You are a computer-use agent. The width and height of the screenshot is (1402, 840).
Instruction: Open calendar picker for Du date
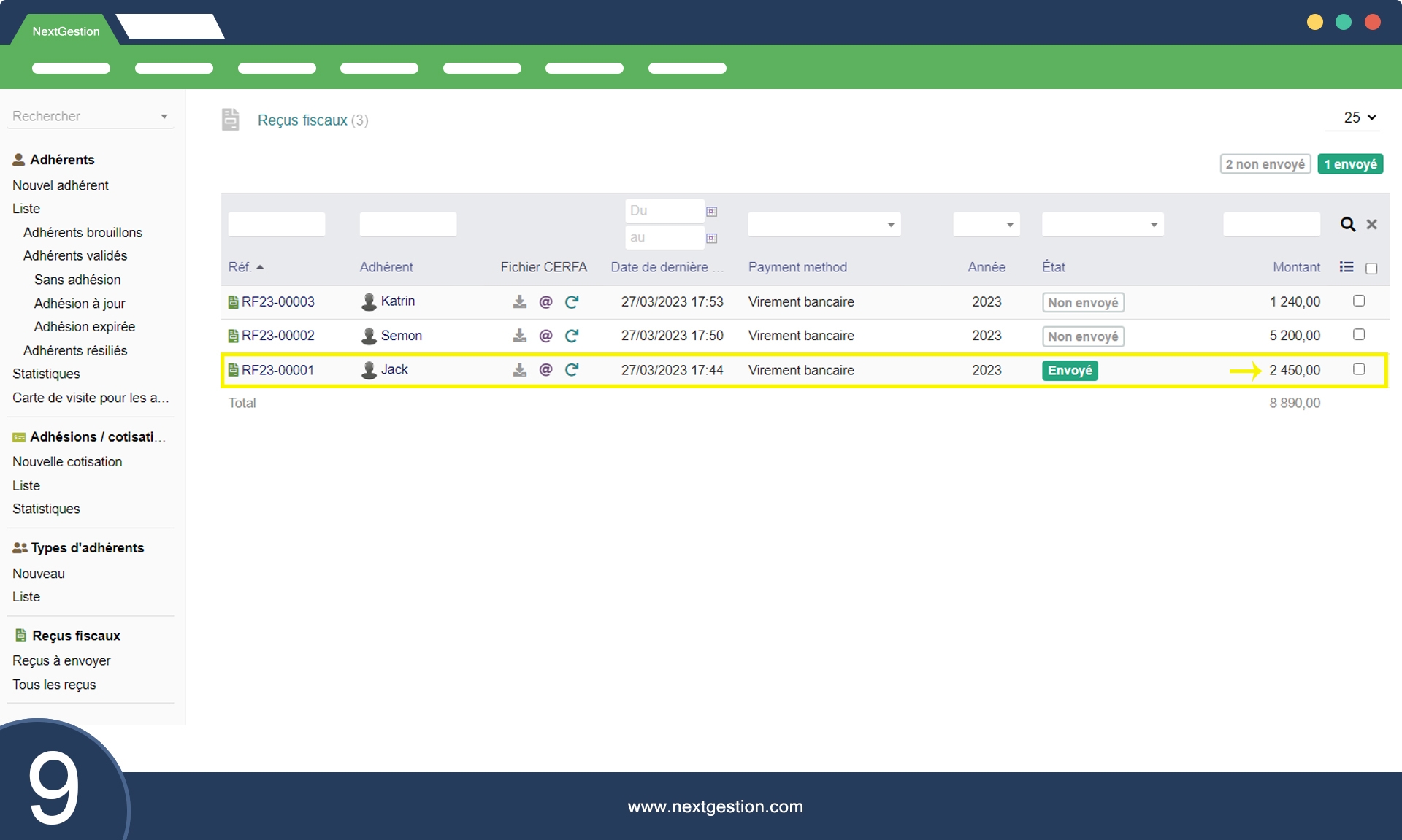point(712,212)
